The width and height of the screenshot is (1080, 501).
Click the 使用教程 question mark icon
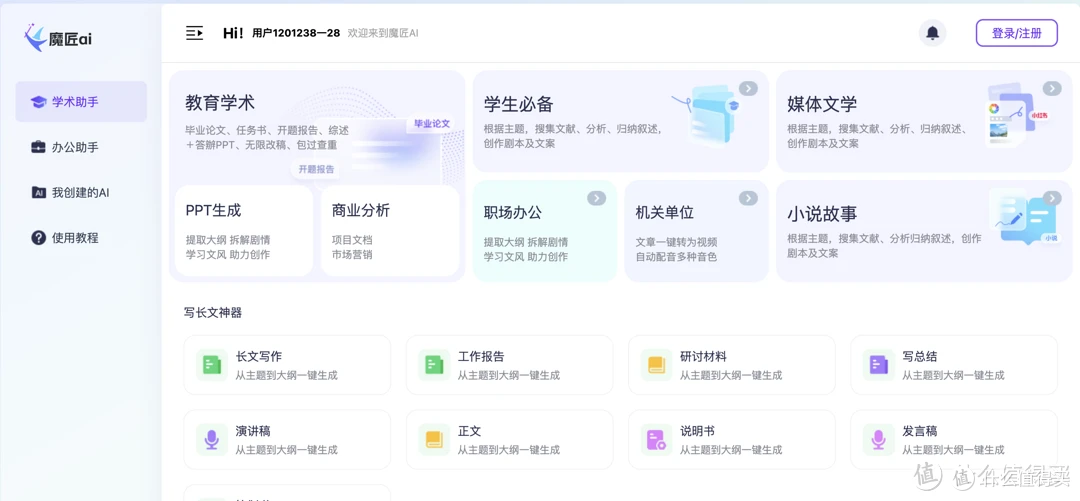(x=39, y=238)
